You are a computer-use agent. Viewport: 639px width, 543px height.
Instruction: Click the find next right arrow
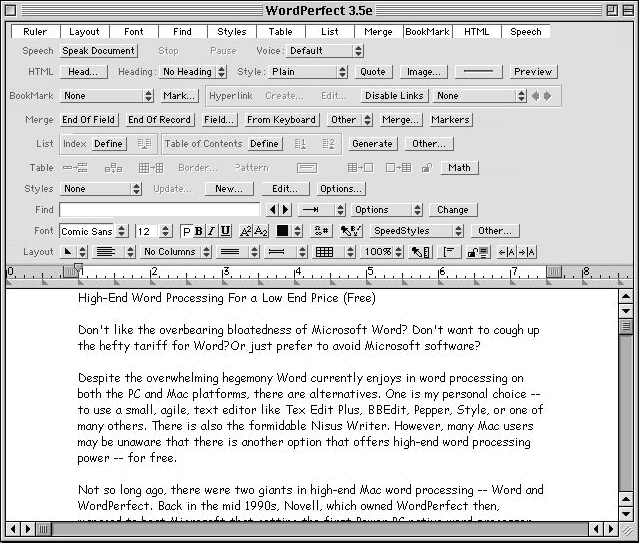coord(285,210)
